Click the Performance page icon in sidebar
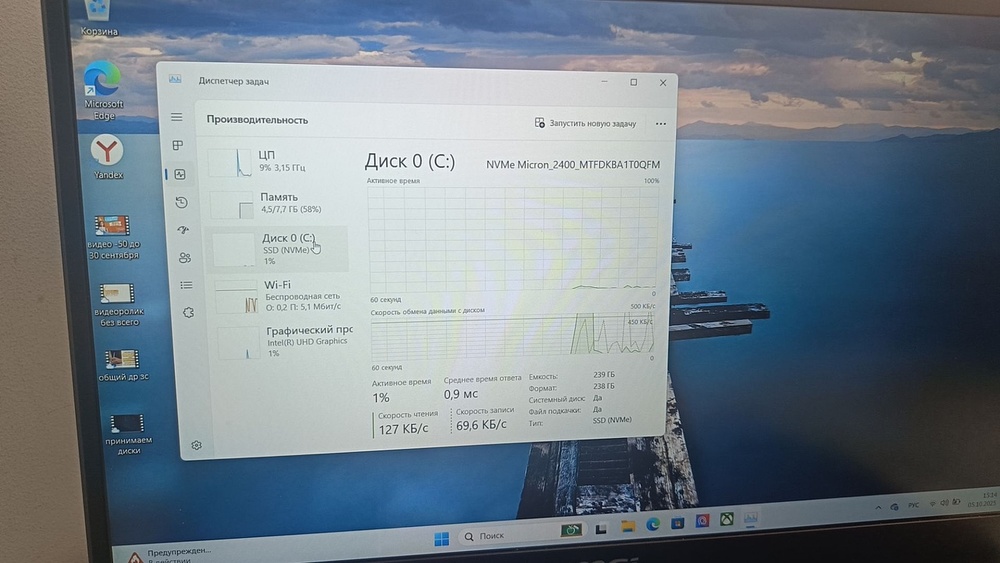Screen dimensions: 1000x563 [180, 174]
